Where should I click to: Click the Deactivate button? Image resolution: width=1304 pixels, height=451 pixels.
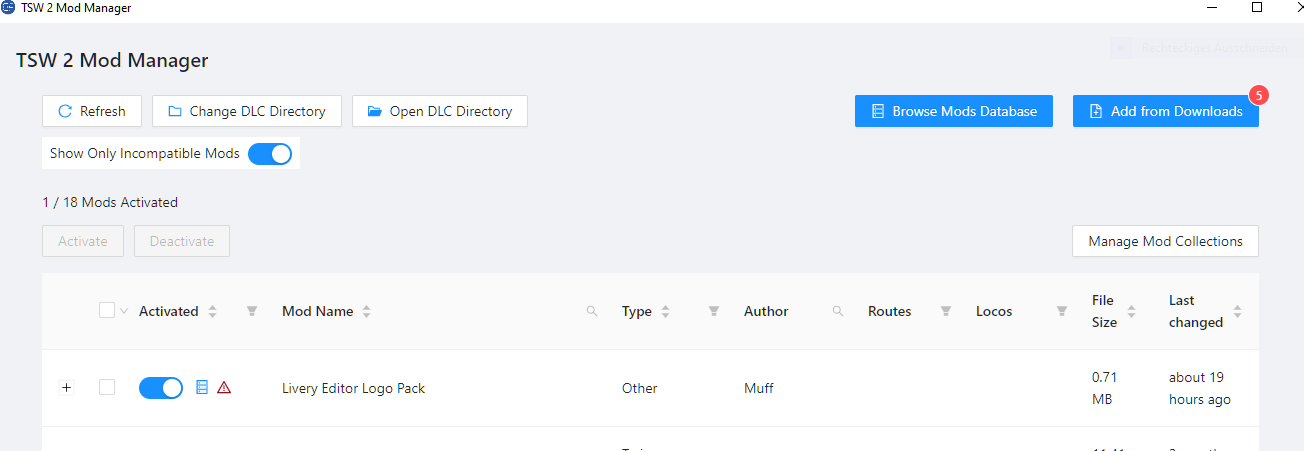[x=182, y=241]
